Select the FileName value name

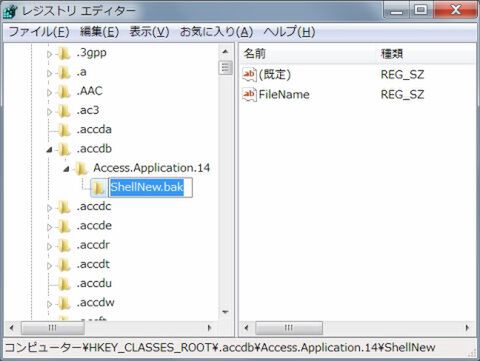(x=284, y=95)
